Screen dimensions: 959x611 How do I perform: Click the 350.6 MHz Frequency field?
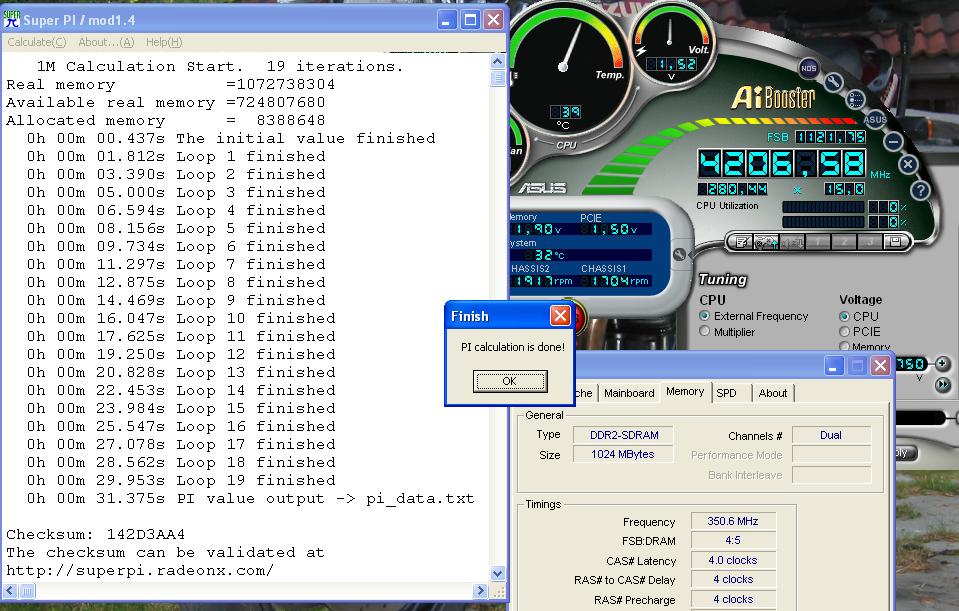(x=733, y=521)
